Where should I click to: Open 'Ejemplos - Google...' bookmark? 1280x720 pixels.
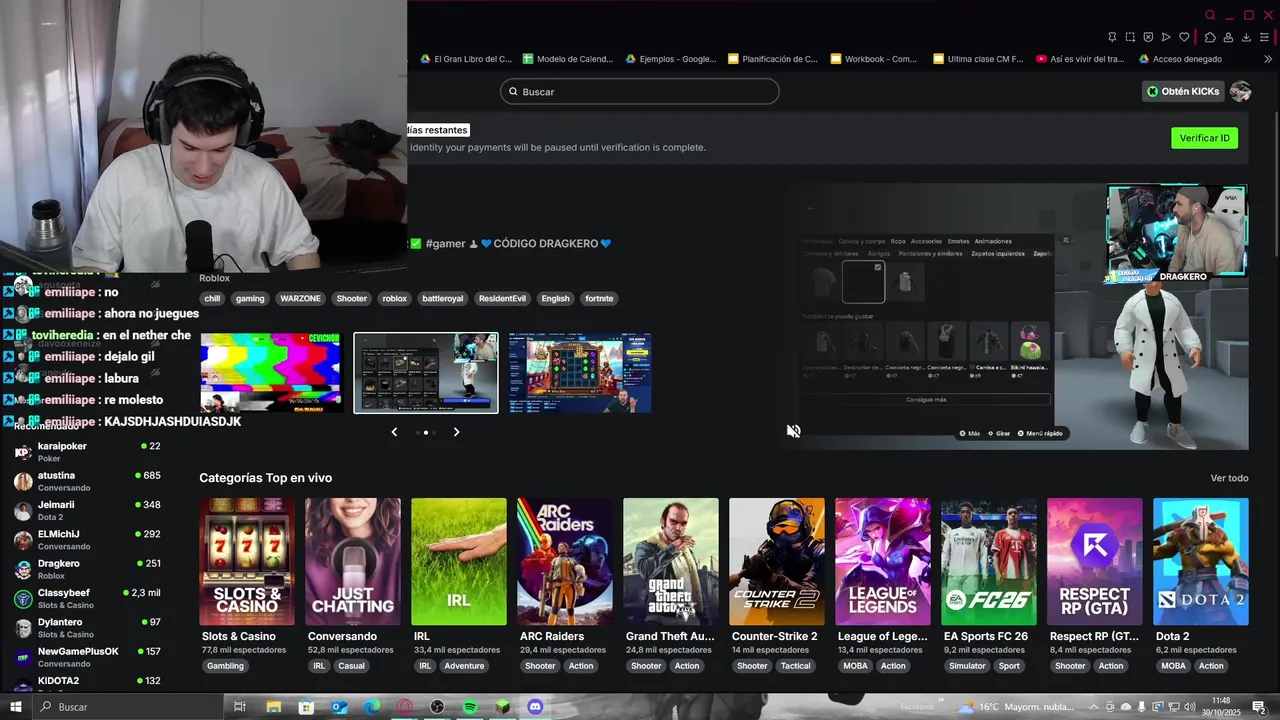[671, 59]
